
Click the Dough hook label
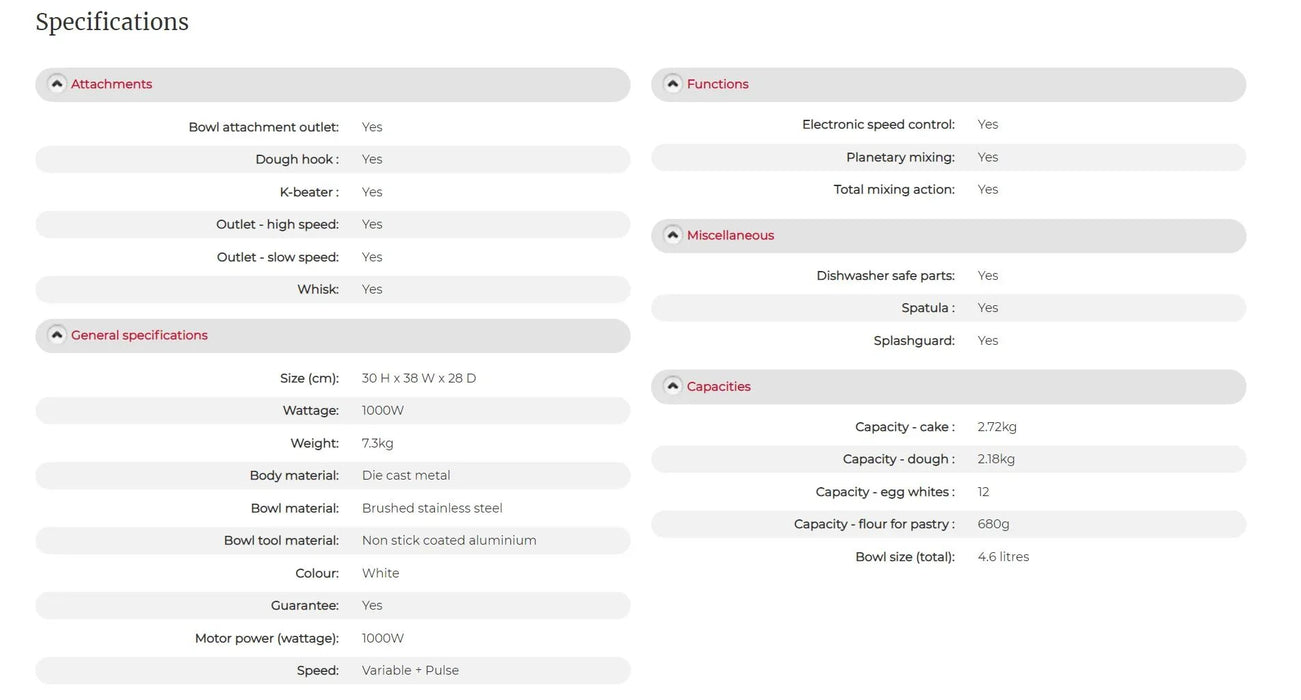297,159
